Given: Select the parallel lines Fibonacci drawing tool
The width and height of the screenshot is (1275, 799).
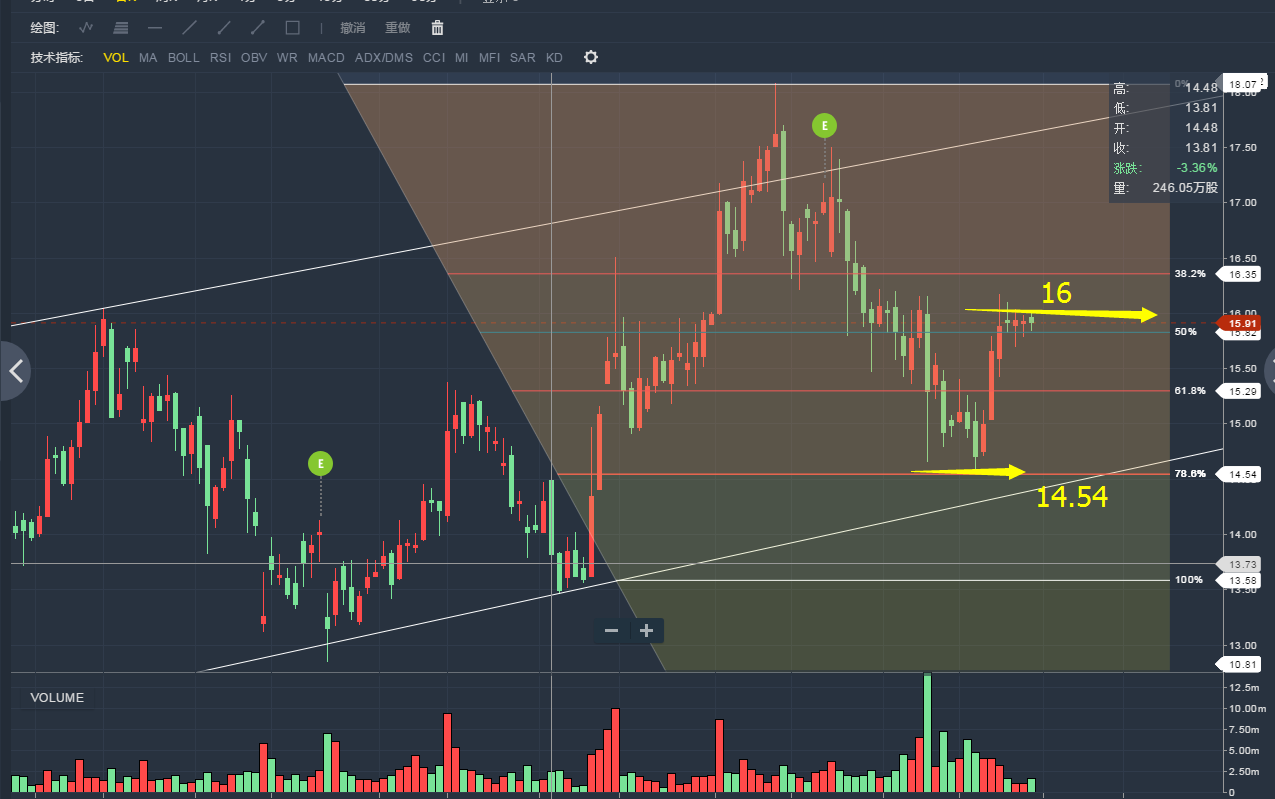Looking at the screenshot, I should point(121,28).
